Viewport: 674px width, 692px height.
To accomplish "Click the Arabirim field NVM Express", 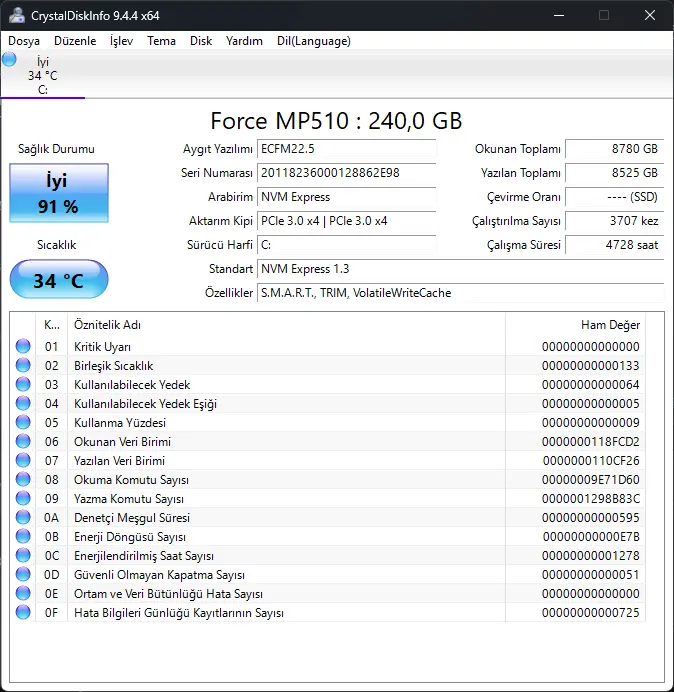I will (x=346, y=197).
